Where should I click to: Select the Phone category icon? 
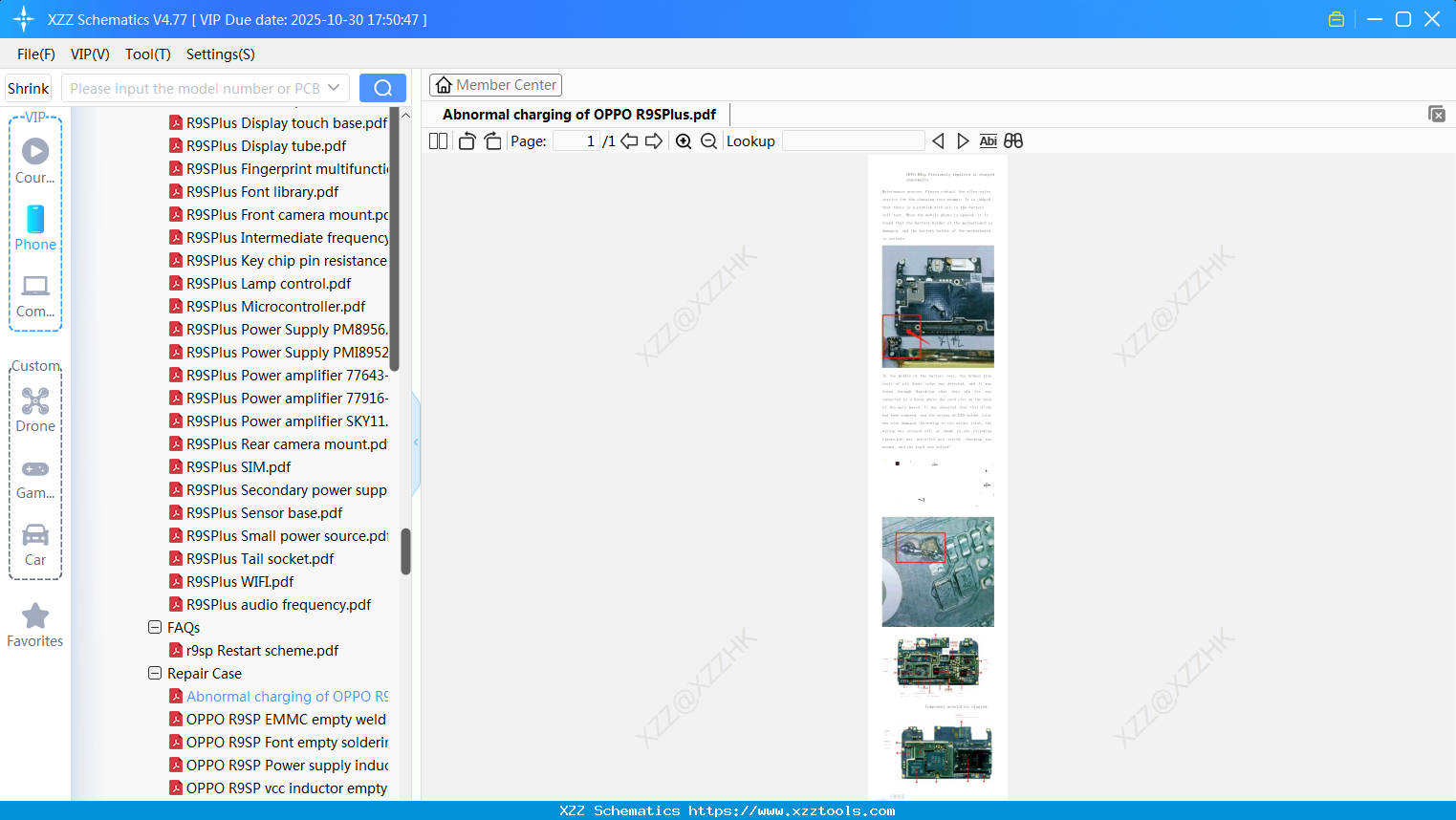click(35, 219)
